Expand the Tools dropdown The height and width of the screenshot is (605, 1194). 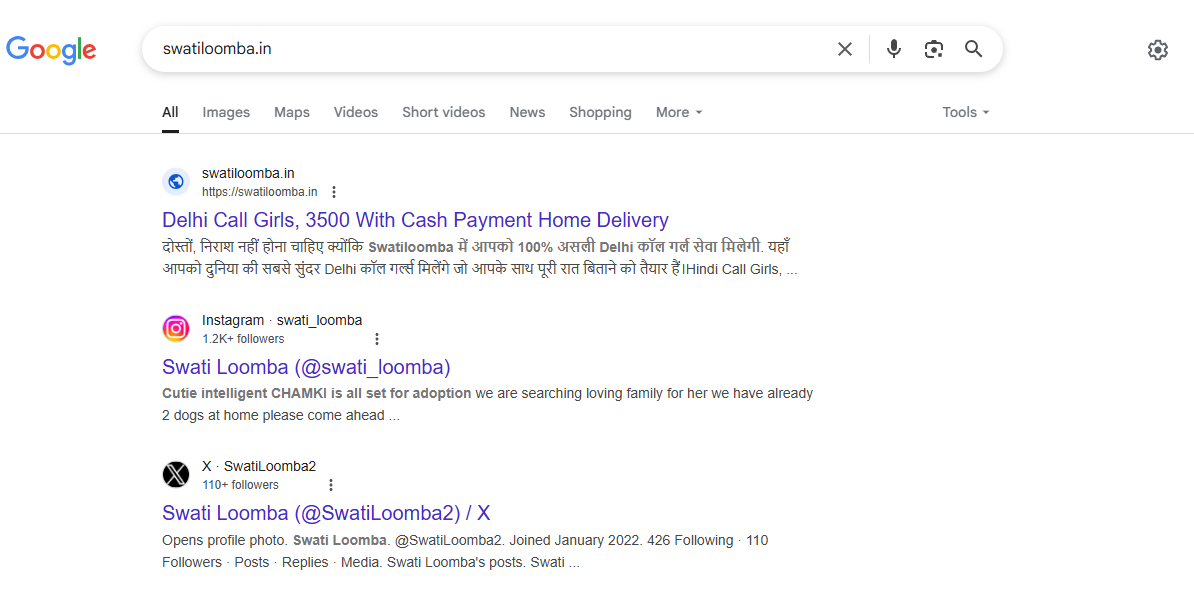click(966, 113)
